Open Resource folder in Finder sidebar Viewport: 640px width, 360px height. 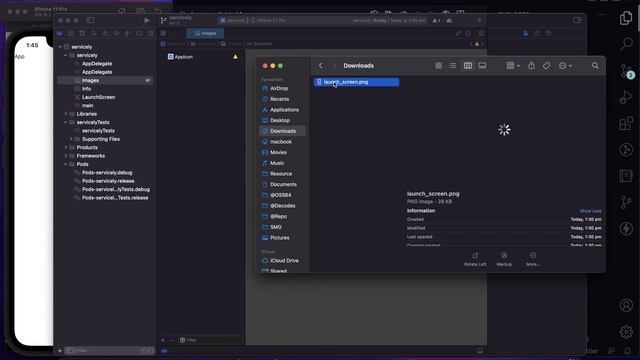tap(282, 173)
